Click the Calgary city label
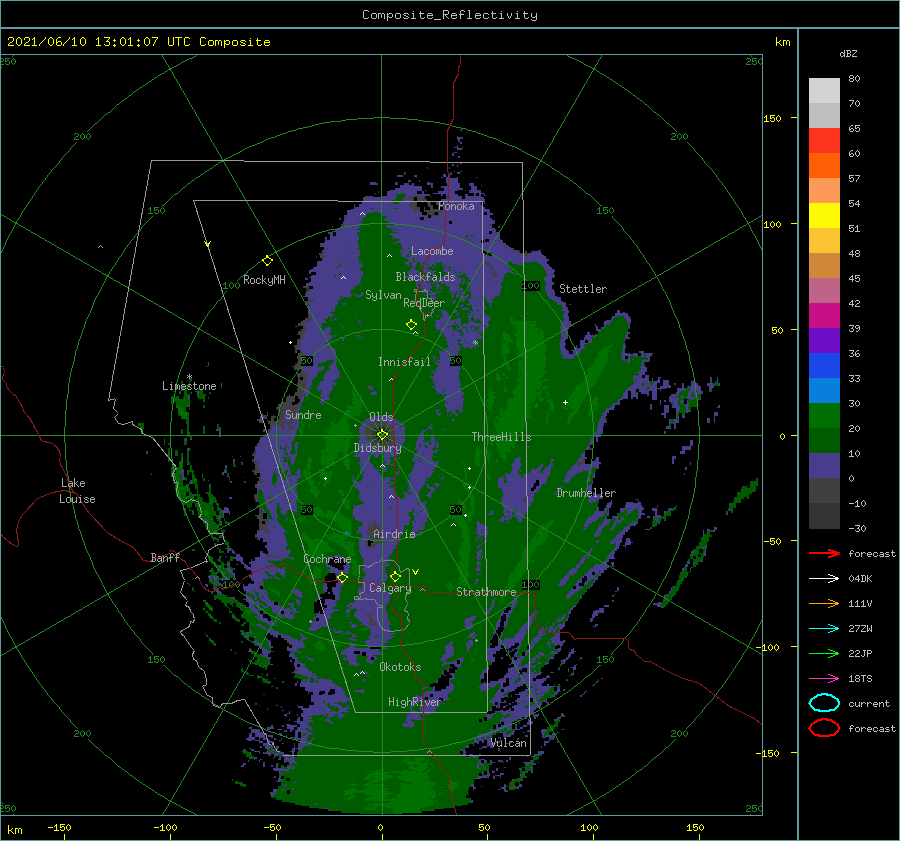The image size is (900, 841). (x=390, y=588)
